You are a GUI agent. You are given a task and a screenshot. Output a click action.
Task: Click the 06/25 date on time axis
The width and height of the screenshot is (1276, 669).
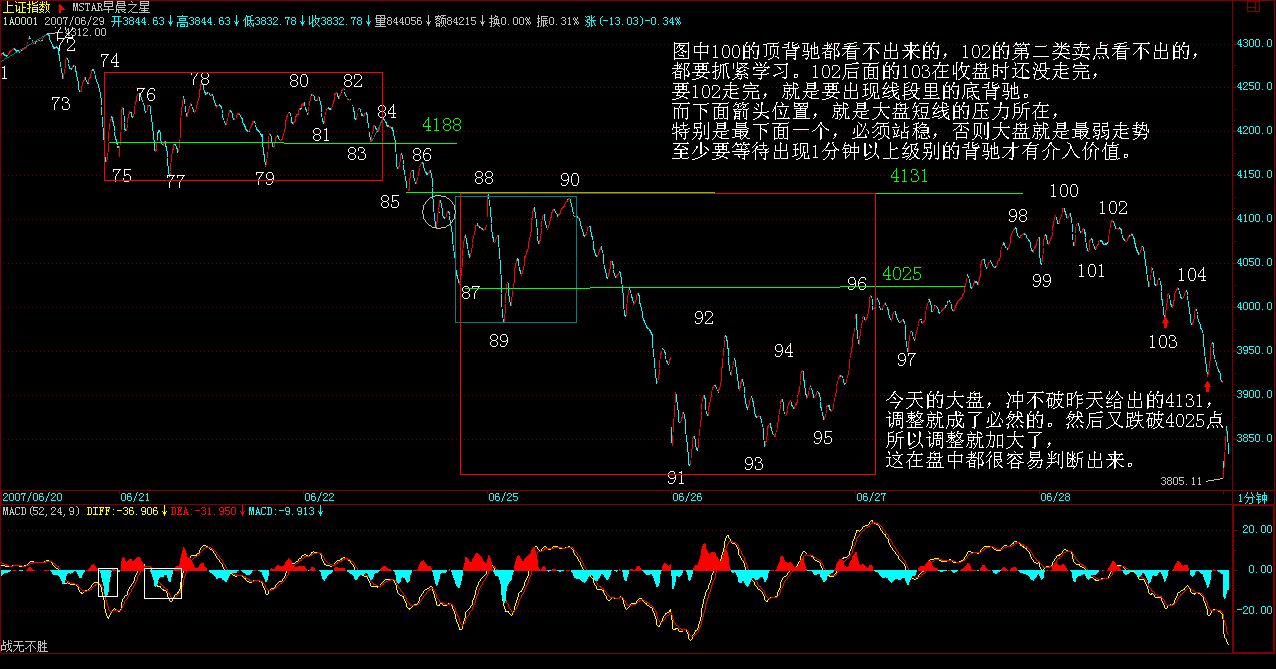503,496
